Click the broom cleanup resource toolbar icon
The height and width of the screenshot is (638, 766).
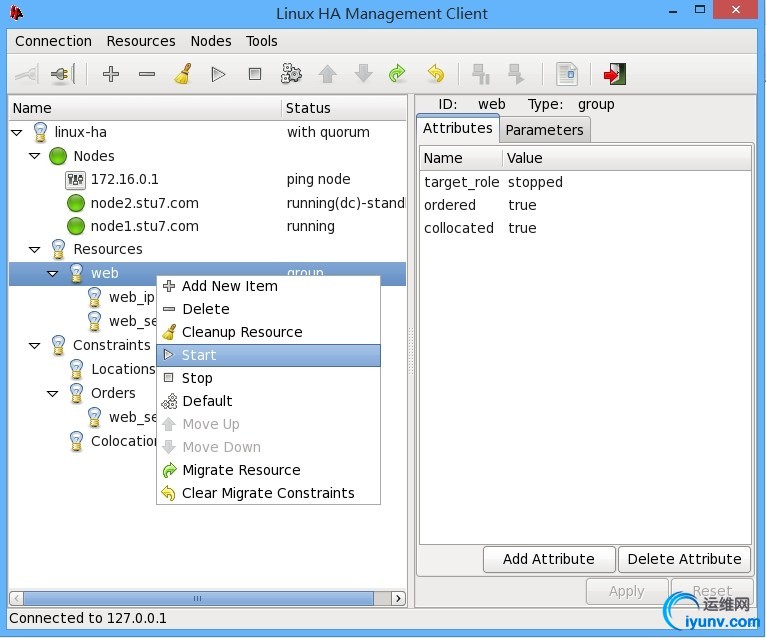coord(183,74)
